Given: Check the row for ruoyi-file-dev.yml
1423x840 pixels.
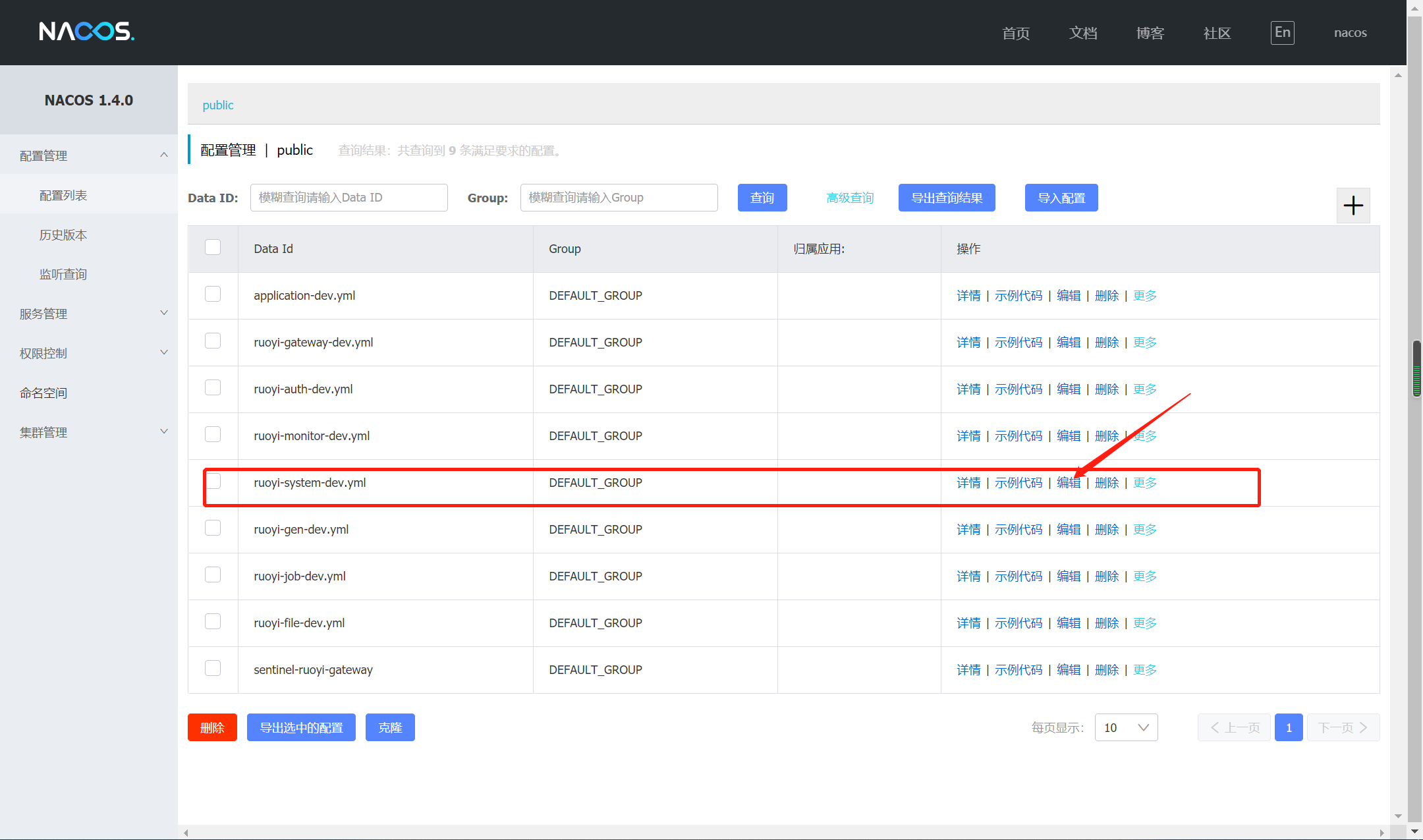Looking at the screenshot, I should tap(212, 621).
